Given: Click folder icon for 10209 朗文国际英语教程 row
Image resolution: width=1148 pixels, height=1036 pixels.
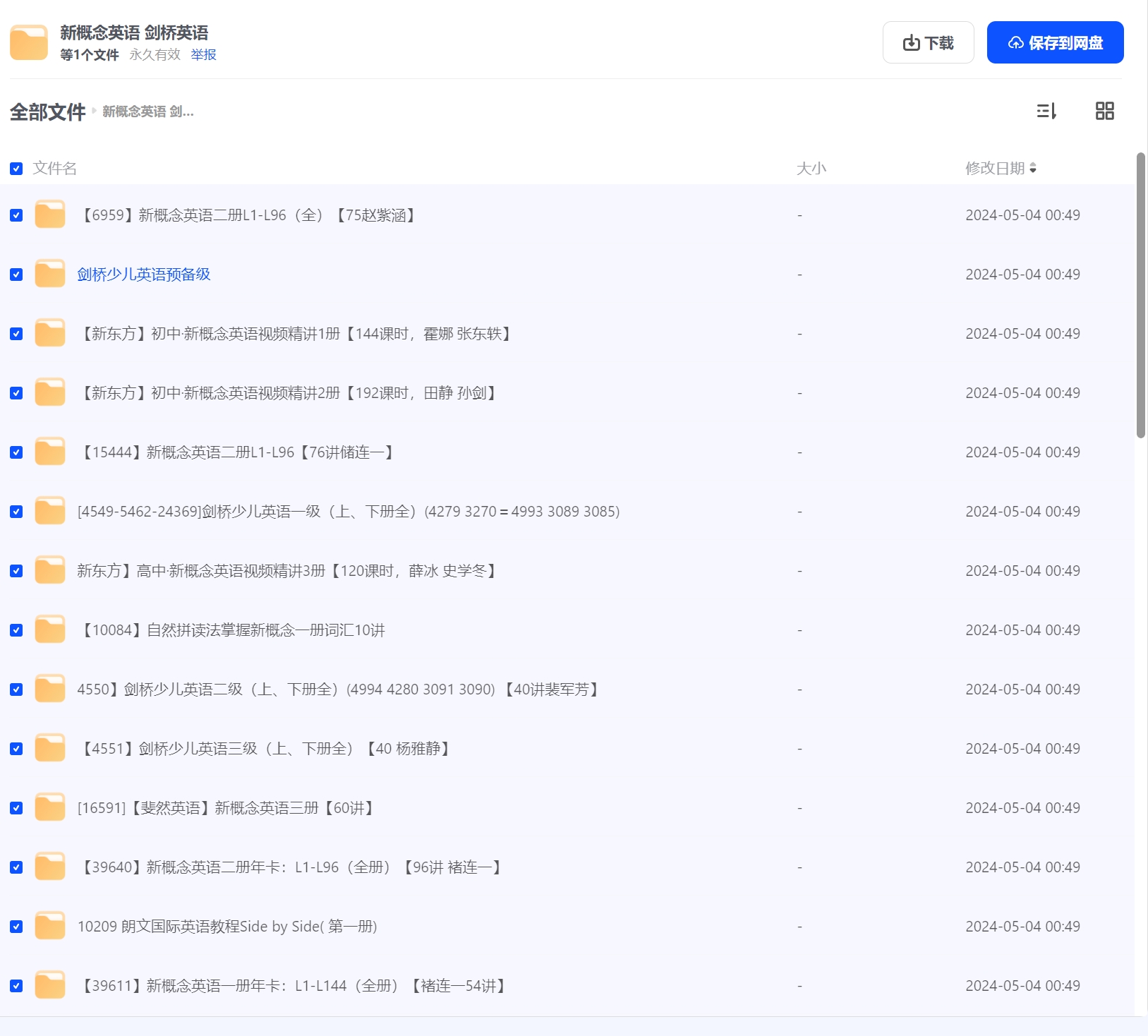Looking at the screenshot, I should [50, 927].
